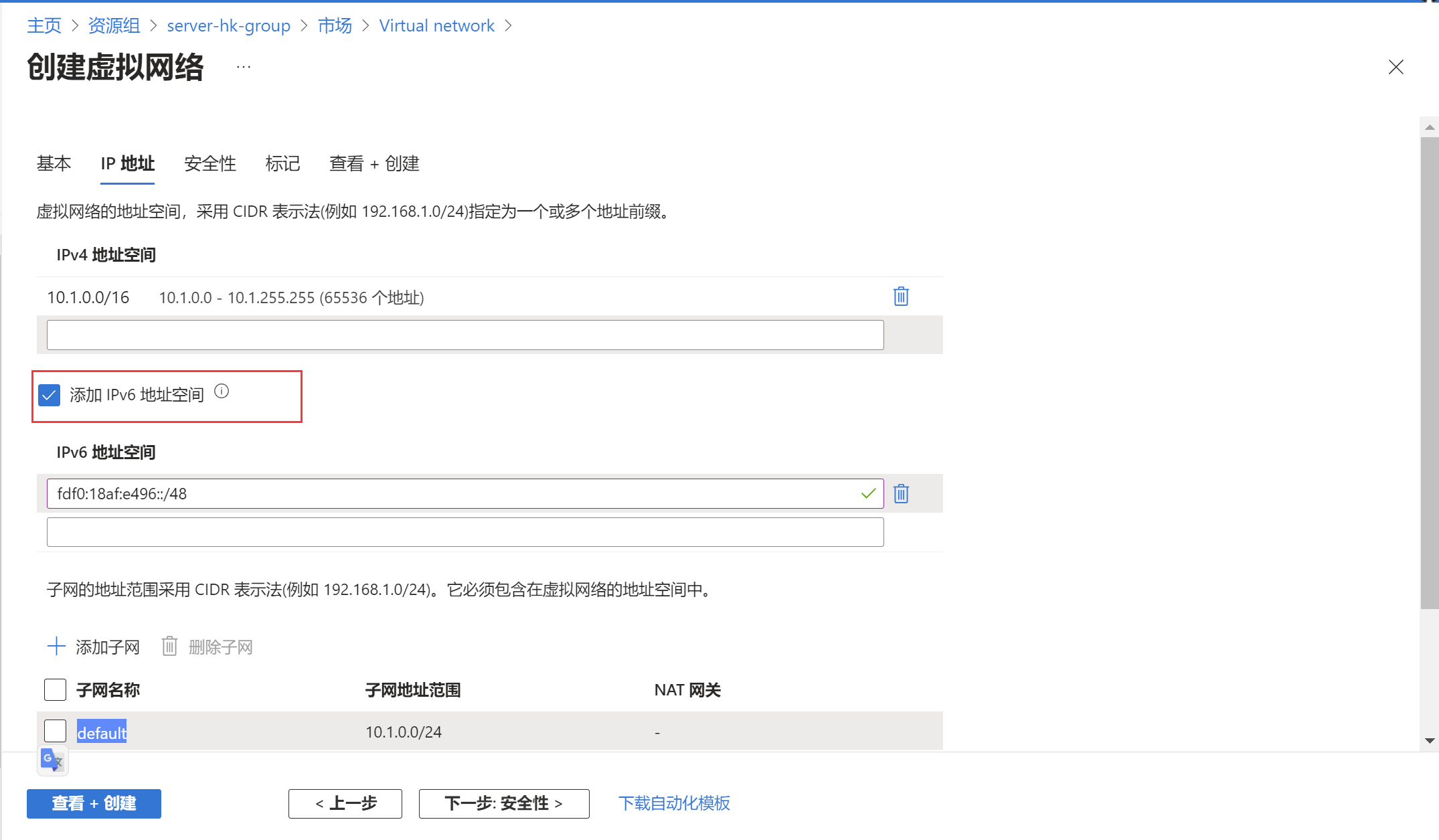The height and width of the screenshot is (840, 1439).
Task: Open 下载自动化模板 link
Action: point(674,803)
